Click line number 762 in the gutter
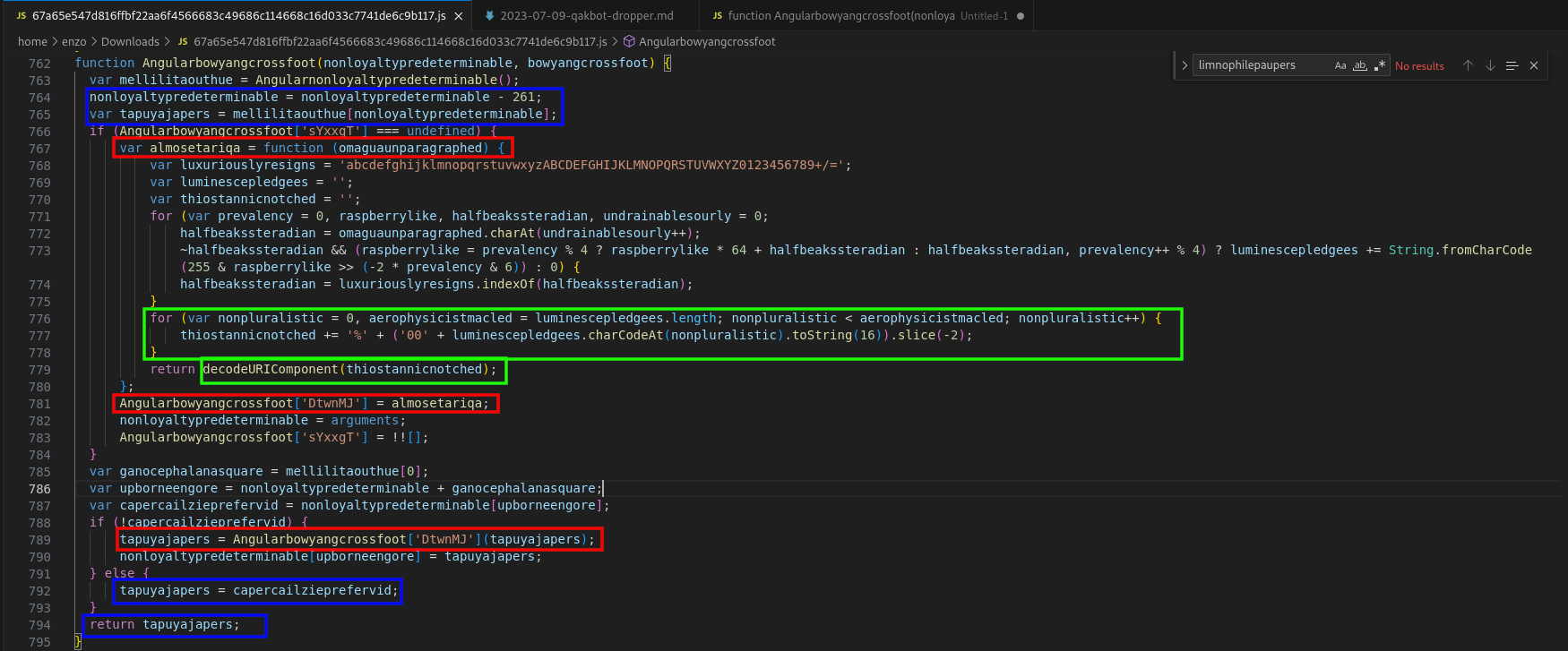This screenshot has width=1568, height=651. [39, 64]
